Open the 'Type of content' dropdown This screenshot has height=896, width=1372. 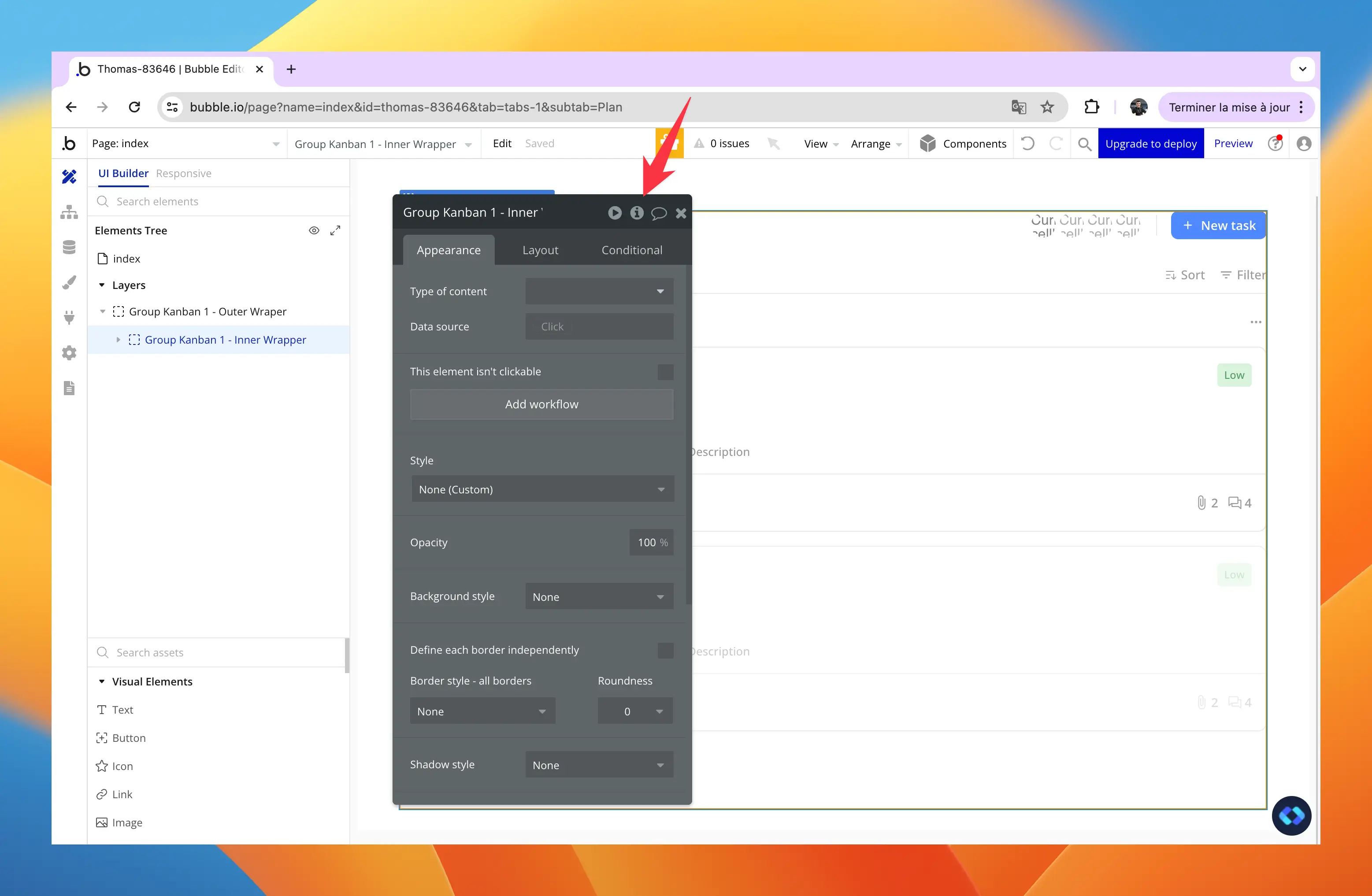click(599, 292)
